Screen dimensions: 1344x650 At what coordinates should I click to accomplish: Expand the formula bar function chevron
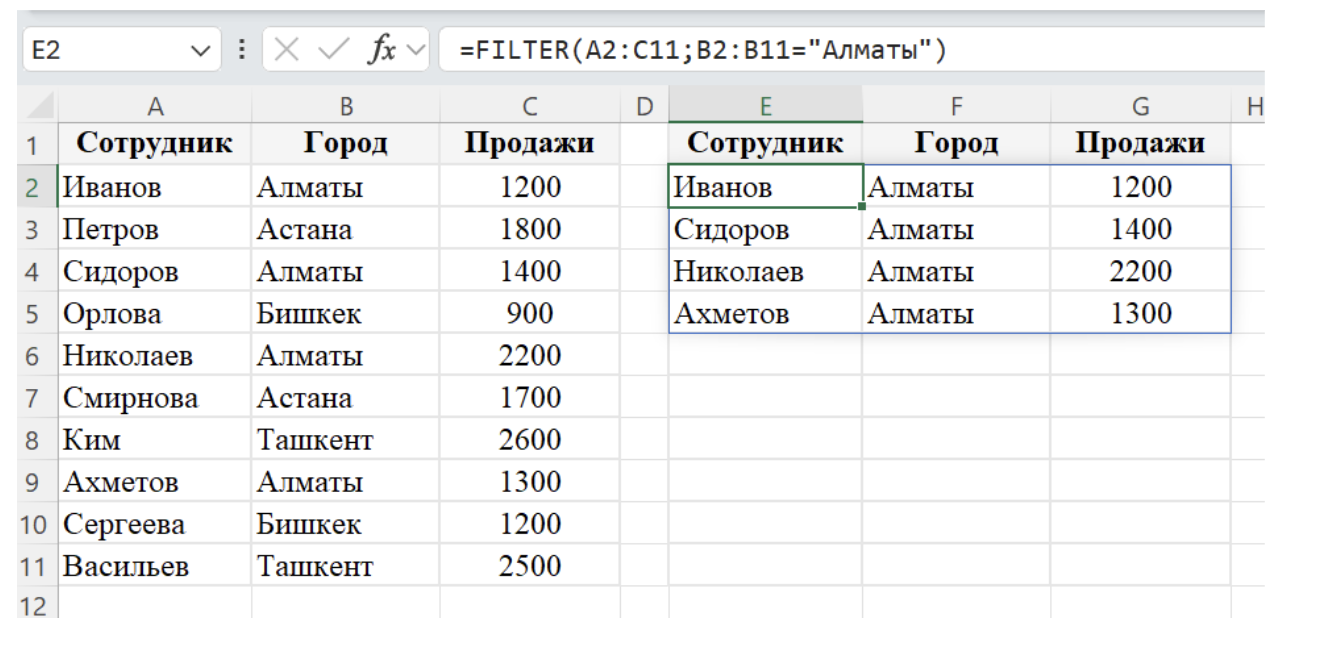tap(415, 50)
